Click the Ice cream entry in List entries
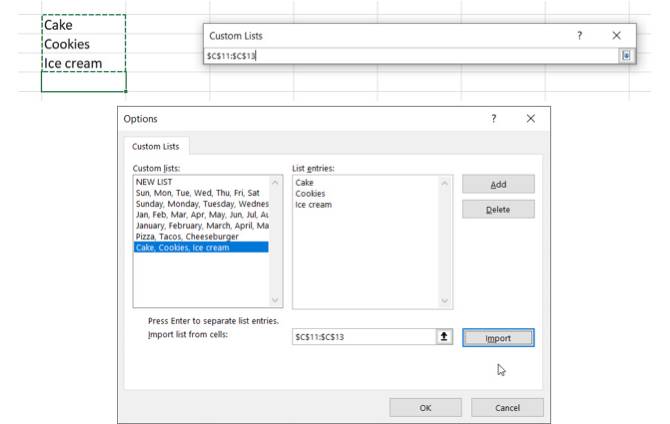The image size is (670, 424). [x=313, y=205]
